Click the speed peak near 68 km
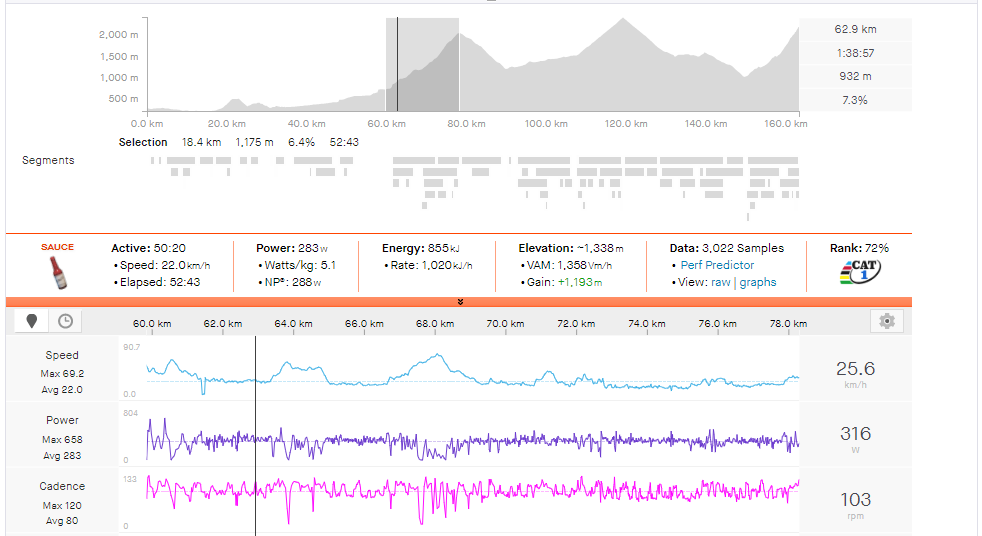The image size is (982, 536). pos(437,355)
